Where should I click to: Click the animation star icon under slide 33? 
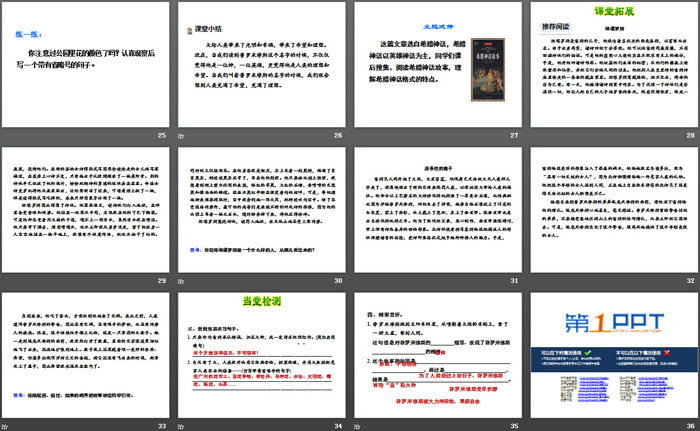(4, 427)
